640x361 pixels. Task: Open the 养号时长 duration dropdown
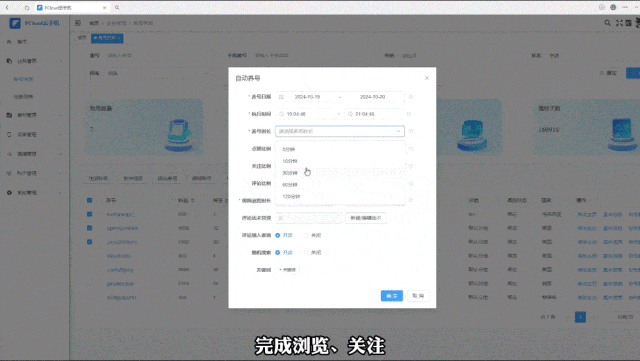click(x=340, y=131)
